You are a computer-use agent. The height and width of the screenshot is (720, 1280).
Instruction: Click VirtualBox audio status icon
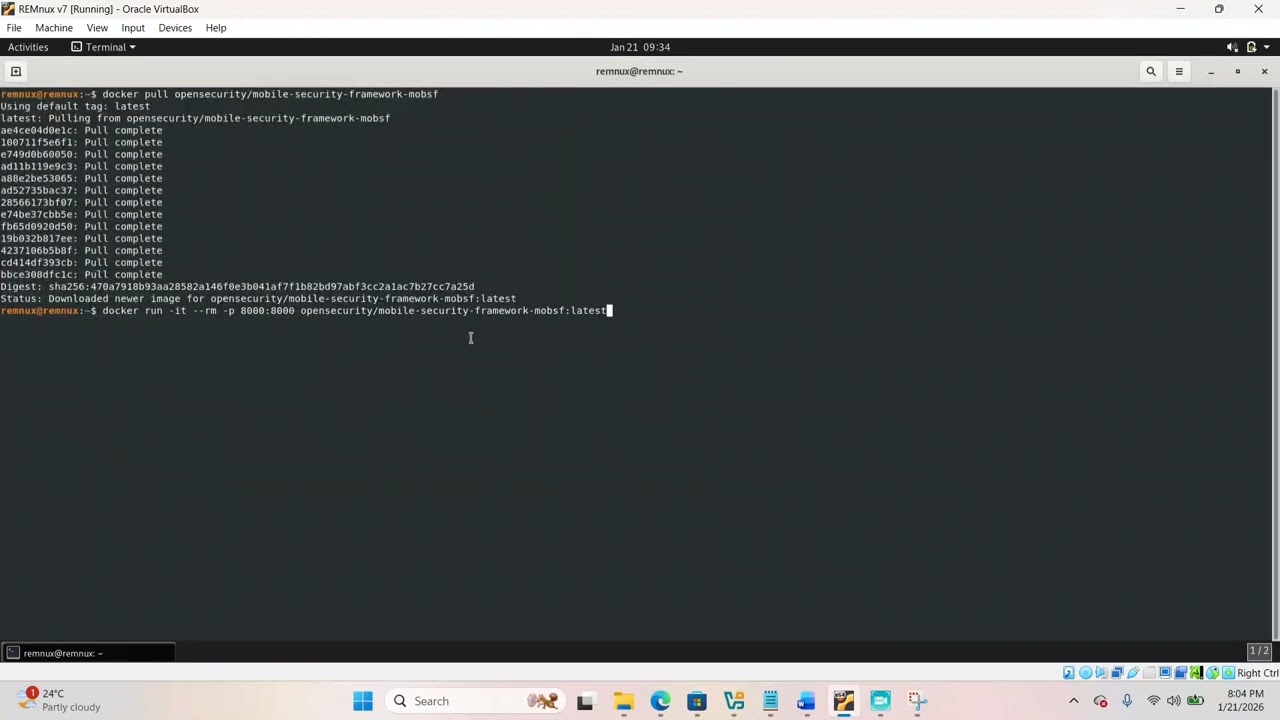pyautogui.click(x=1101, y=673)
